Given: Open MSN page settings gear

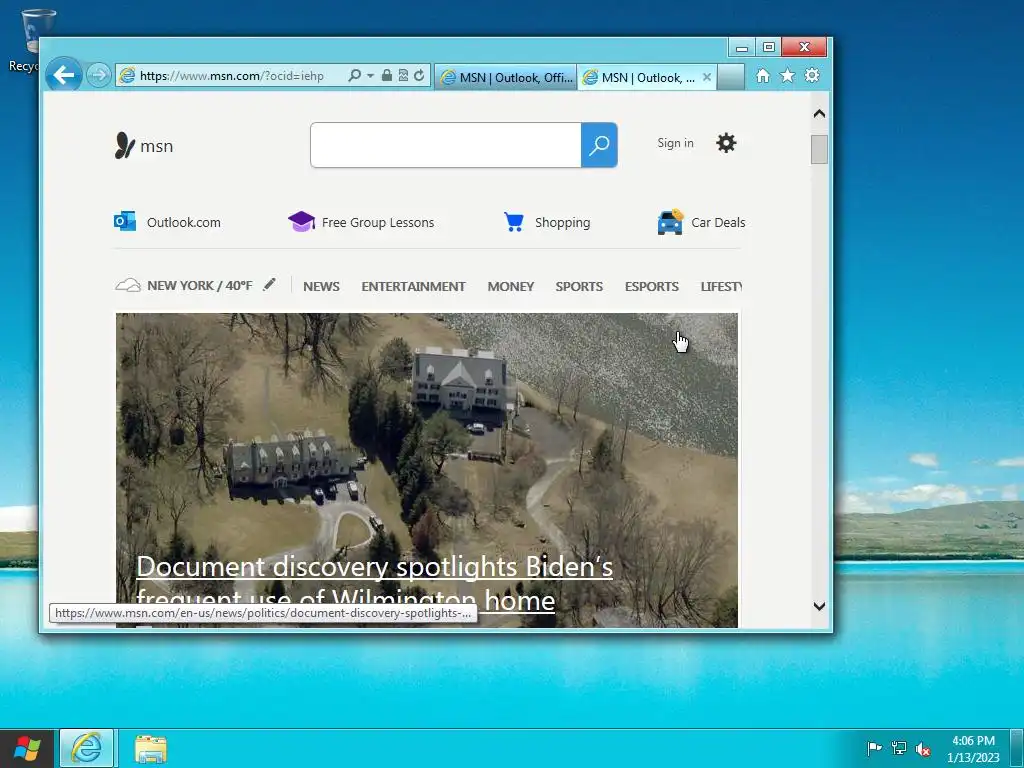Looking at the screenshot, I should click(x=726, y=143).
